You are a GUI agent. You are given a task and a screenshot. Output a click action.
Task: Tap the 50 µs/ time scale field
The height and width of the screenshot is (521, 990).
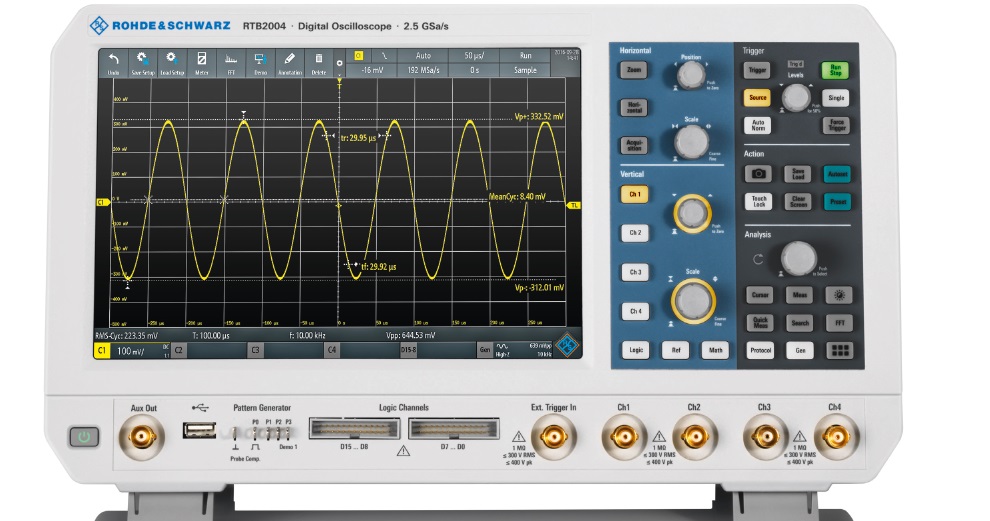(x=474, y=56)
